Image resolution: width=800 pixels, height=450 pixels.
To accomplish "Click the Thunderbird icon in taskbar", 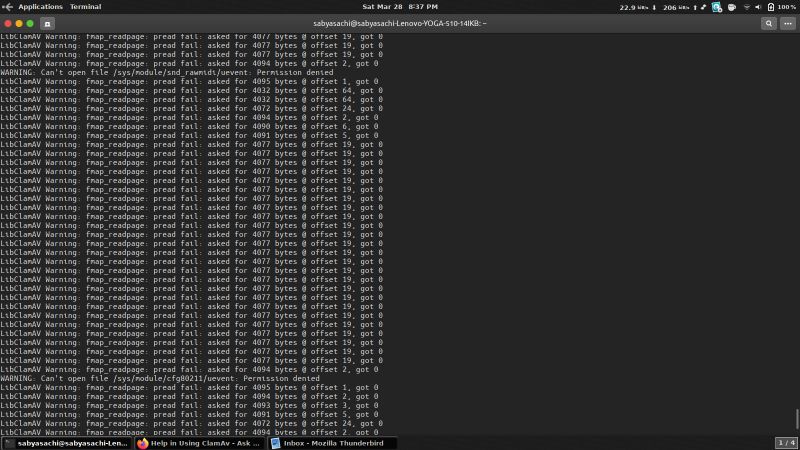I will 276,443.
